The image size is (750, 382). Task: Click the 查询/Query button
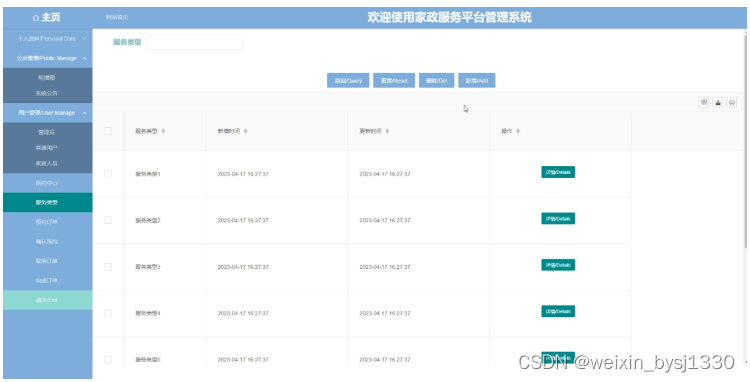(x=348, y=80)
